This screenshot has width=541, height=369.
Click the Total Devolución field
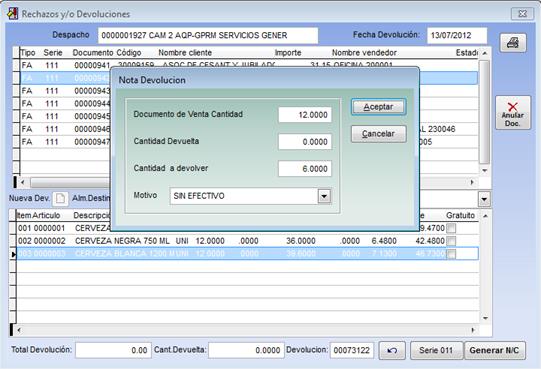click(114, 350)
